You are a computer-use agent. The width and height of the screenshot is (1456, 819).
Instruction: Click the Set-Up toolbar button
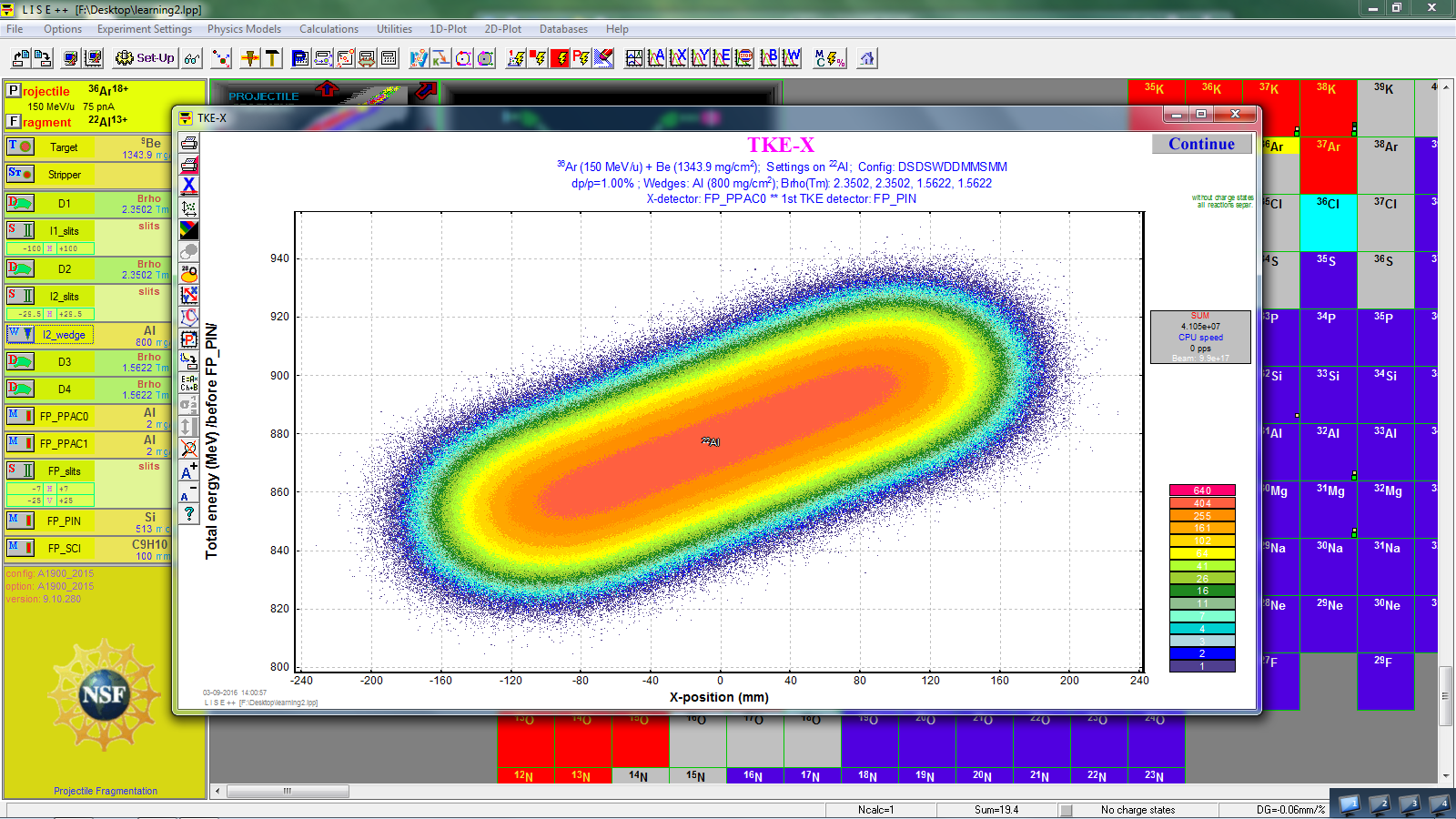coord(145,58)
